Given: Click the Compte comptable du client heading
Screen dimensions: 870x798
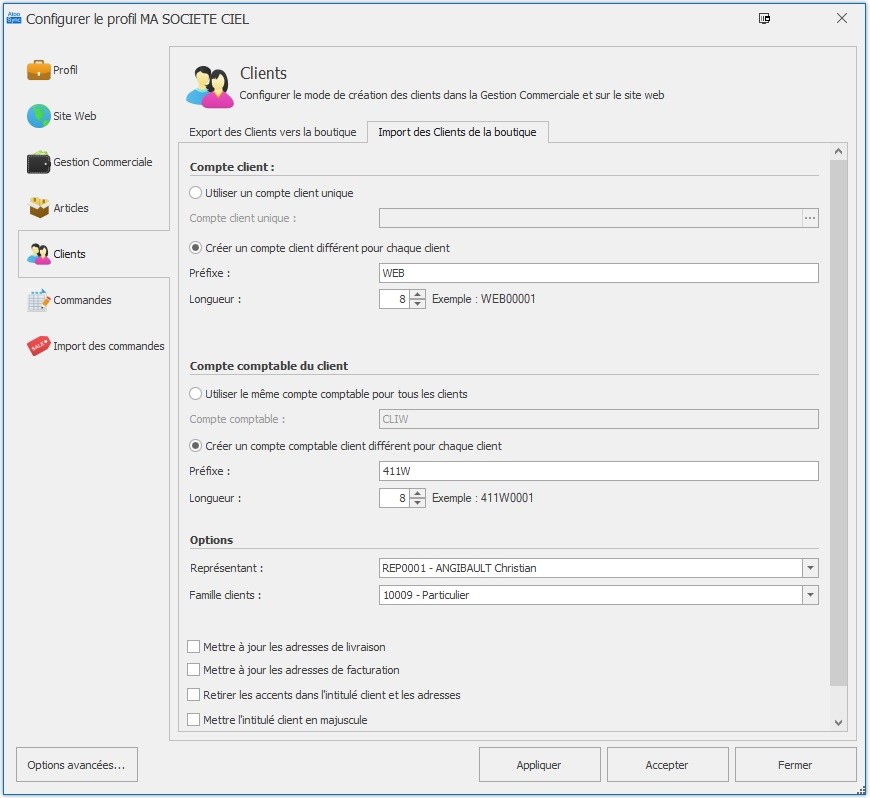Looking at the screenshot, I should [x=269, y=366].
